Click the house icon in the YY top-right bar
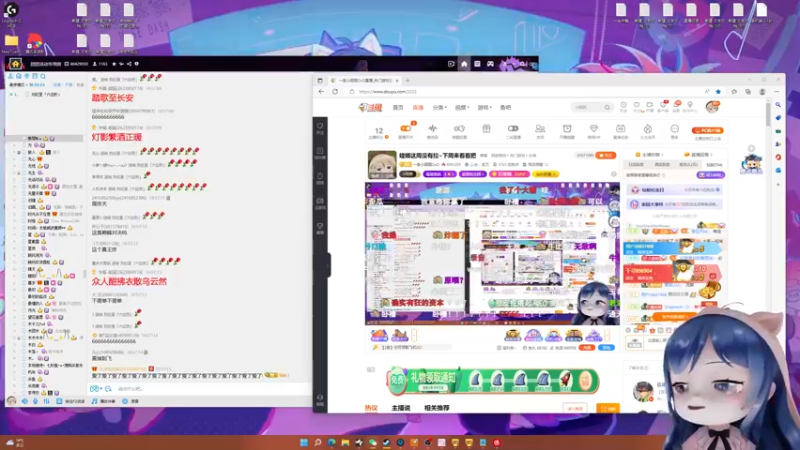Screen dimensions: 800x450 (464, 64)
